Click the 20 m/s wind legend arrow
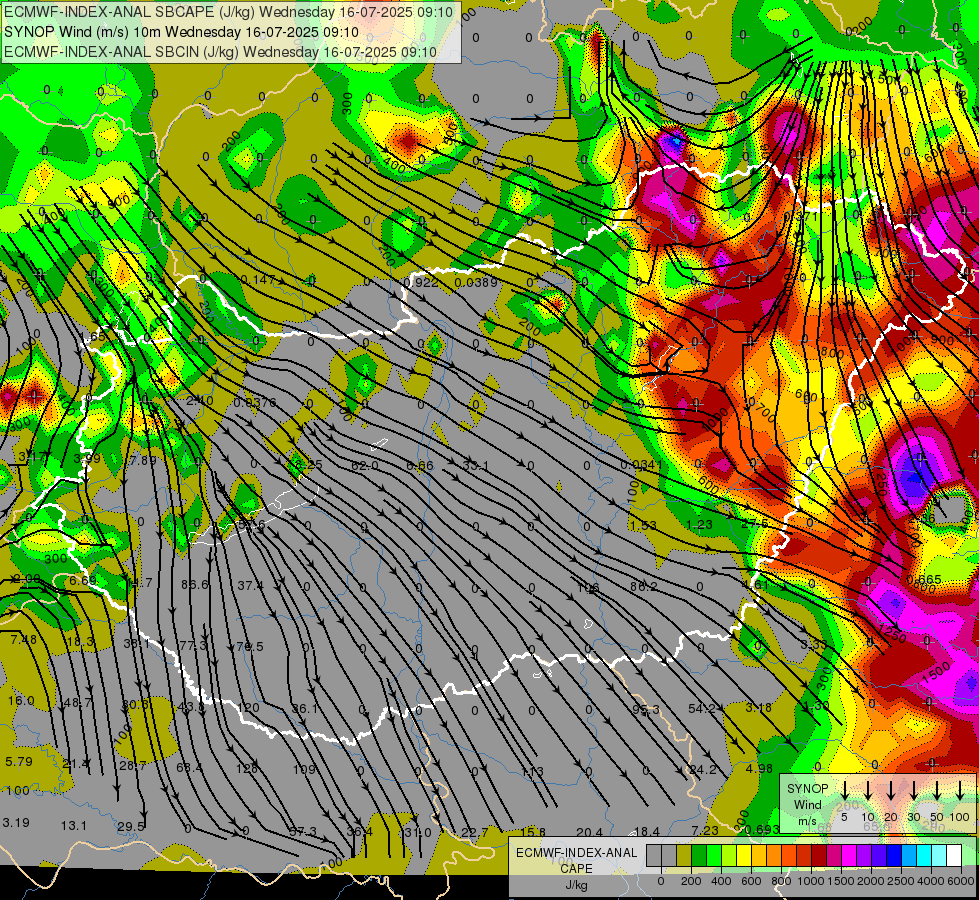Image resolution: width=979 pixels, height=900 pixels. 890,790
